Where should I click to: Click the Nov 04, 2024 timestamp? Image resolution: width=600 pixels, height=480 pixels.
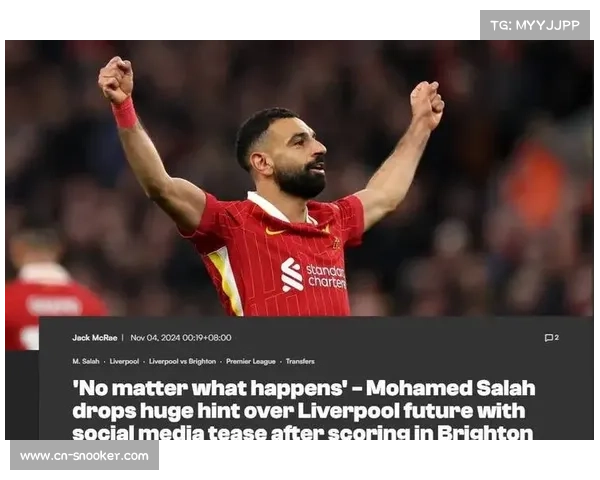point(181,338)
